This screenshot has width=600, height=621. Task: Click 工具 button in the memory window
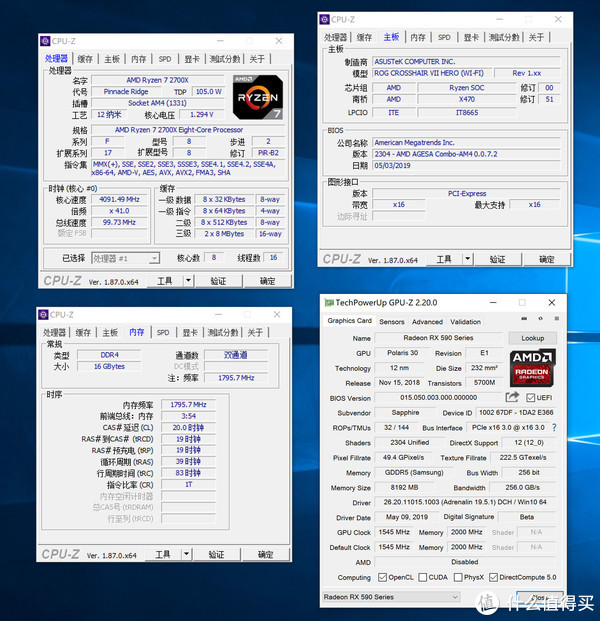tap(163, 554)
